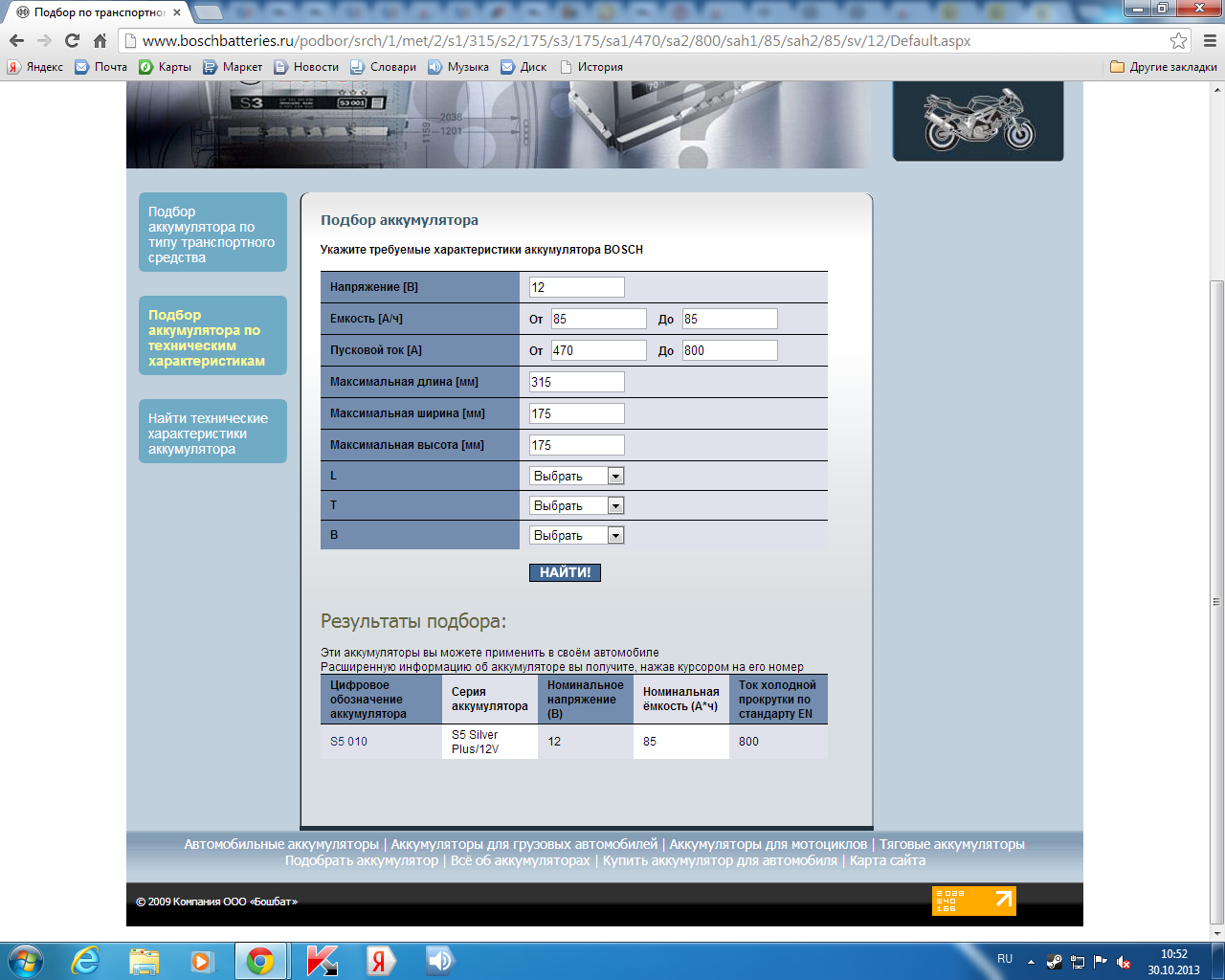Image resolution: width=1225 pixels, height=980 pixels.
Task: Open the Карты bookmark
Action: [x=166, y=67]
